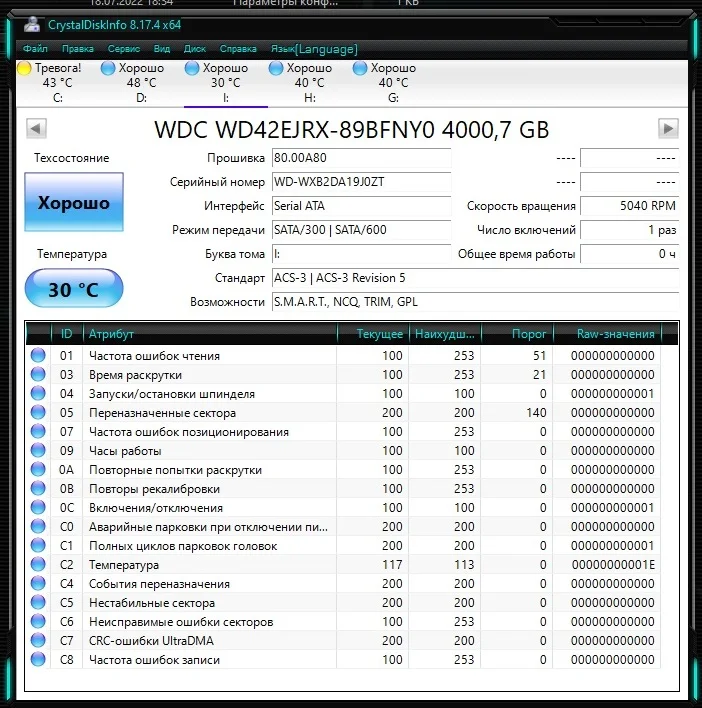This screenshot has height=708, width=702.
Task: Click status orb for attribute C1 load cycles
Action: pos(38,545)
